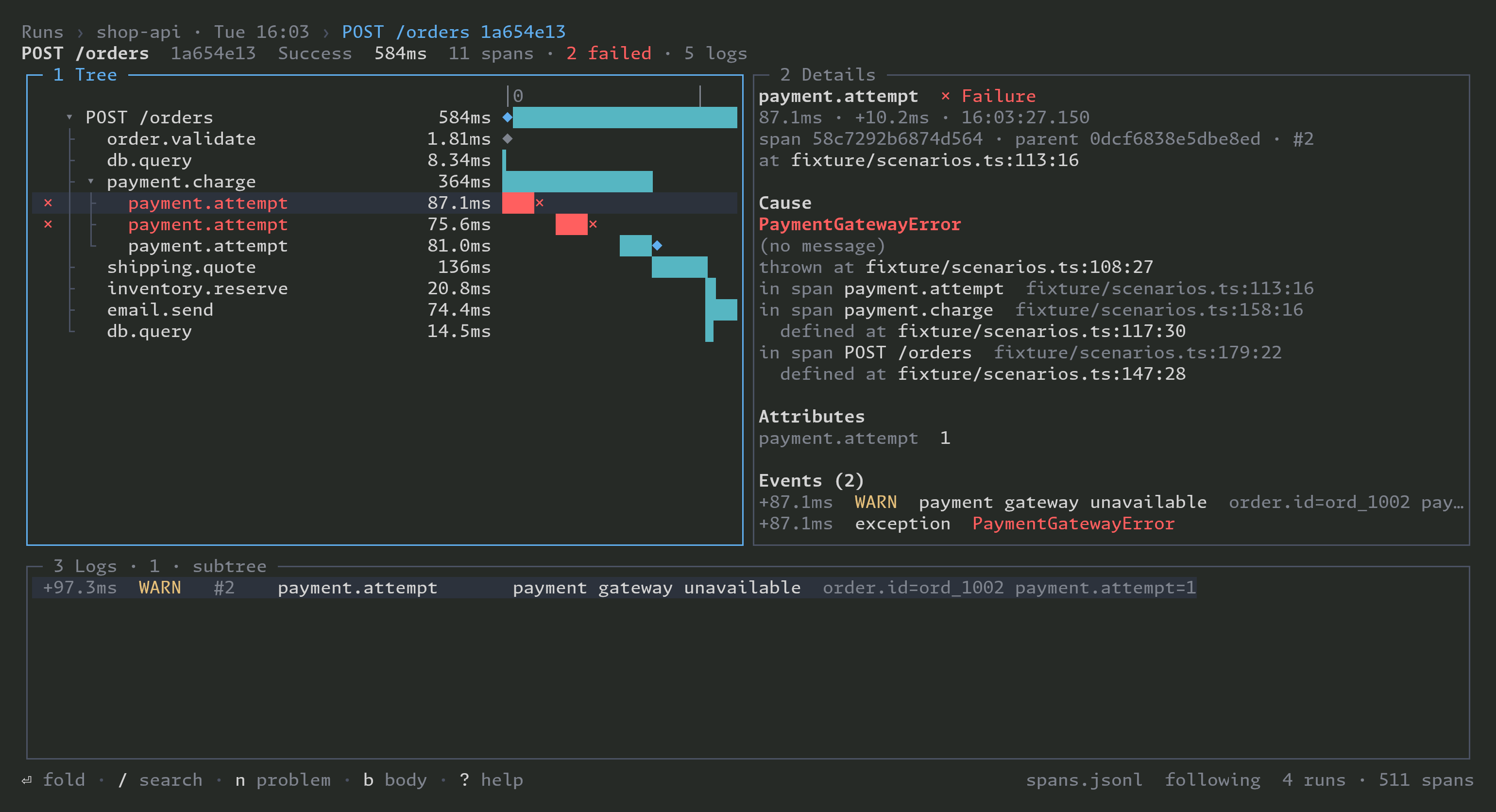Viewport: 1496px width, 812px height.
Task: Click the red X marker beside second payment.attempt row
Action: pyautogui.click(x=48, y=224)
